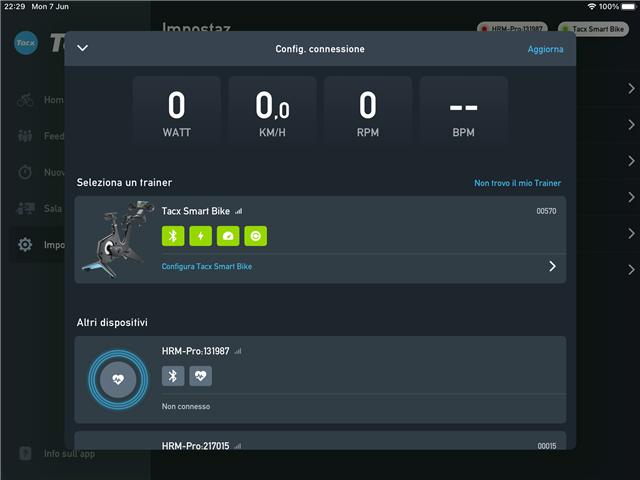This screenshot has width=640, height=480.
Task: Open the Configura Tacx Smart Bike link
Action: [207, 266]
